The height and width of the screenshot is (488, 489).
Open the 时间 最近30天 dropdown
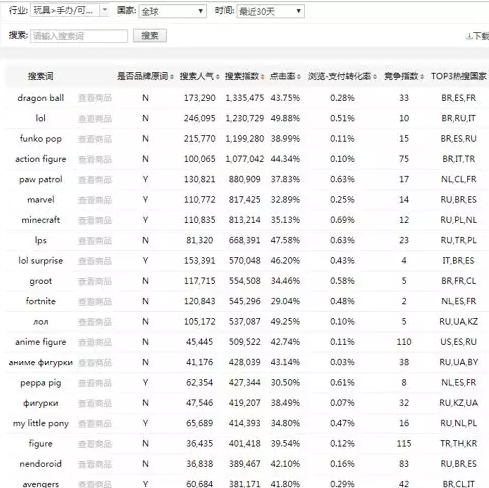click(x=270, y=11)
